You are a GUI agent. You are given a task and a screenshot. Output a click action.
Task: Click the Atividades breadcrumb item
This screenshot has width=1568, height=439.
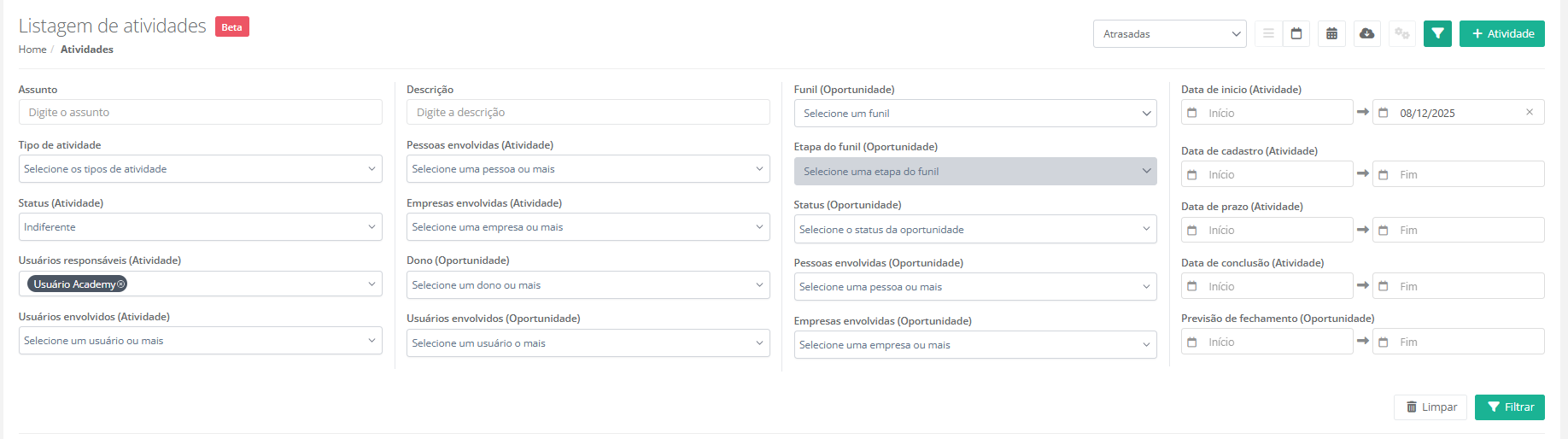pos(87,50)
